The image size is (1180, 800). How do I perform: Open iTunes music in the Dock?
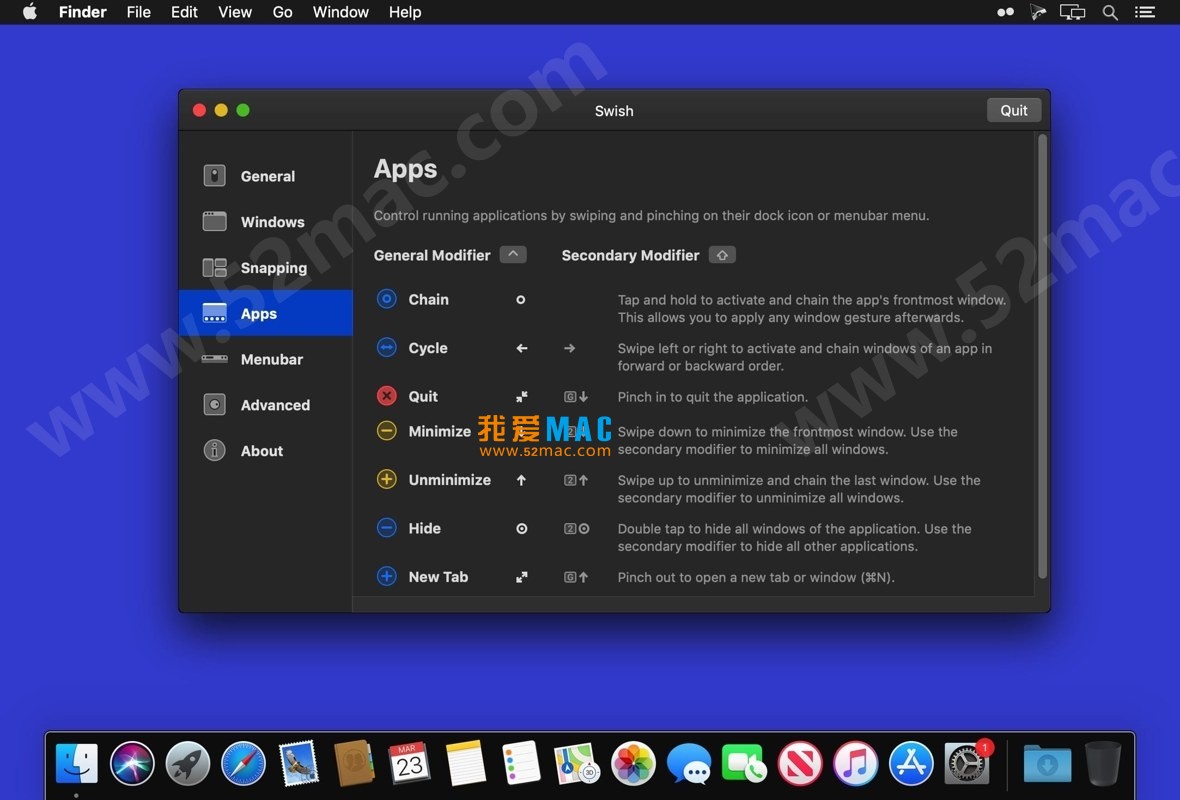856,763
